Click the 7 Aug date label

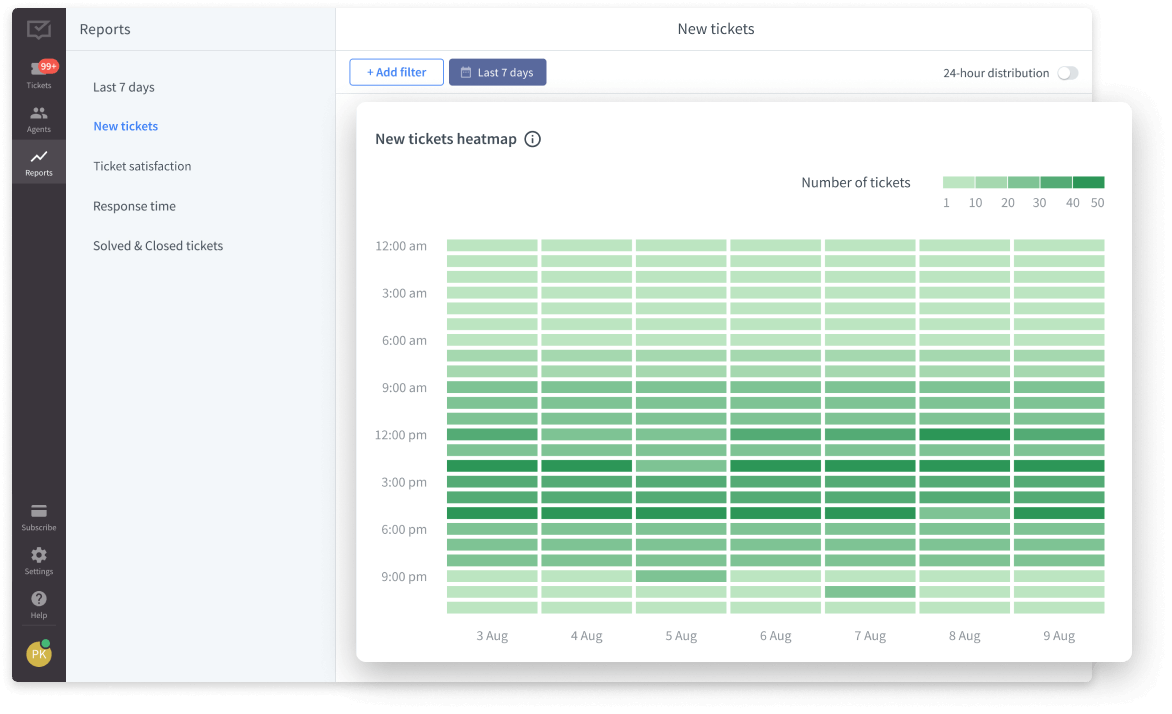pos(870,636)
